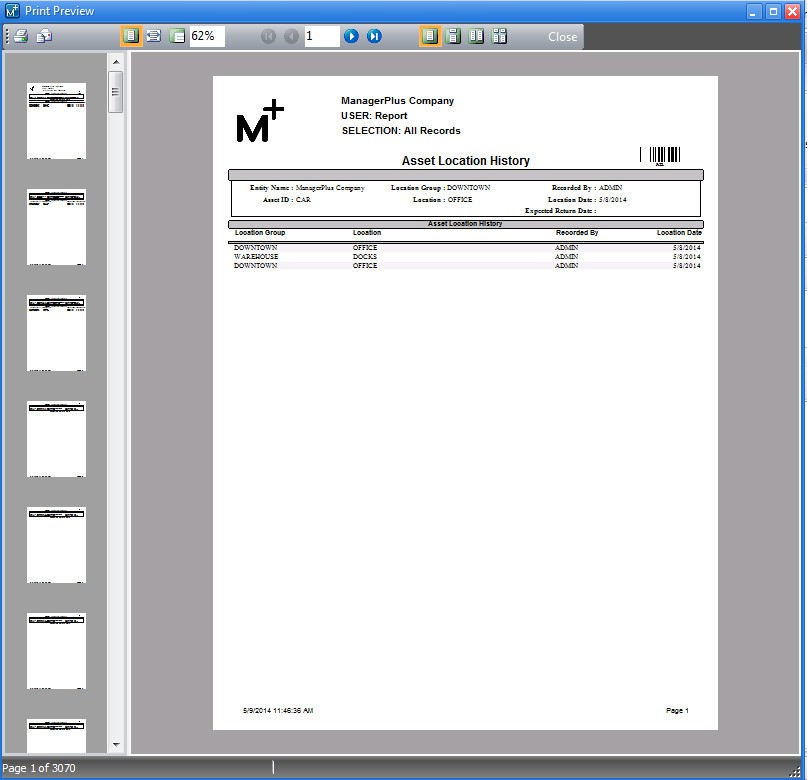Open the first page thumbnail
This screenshot has height=780, width=808.
pyautogui.click(x=56, y=120)
